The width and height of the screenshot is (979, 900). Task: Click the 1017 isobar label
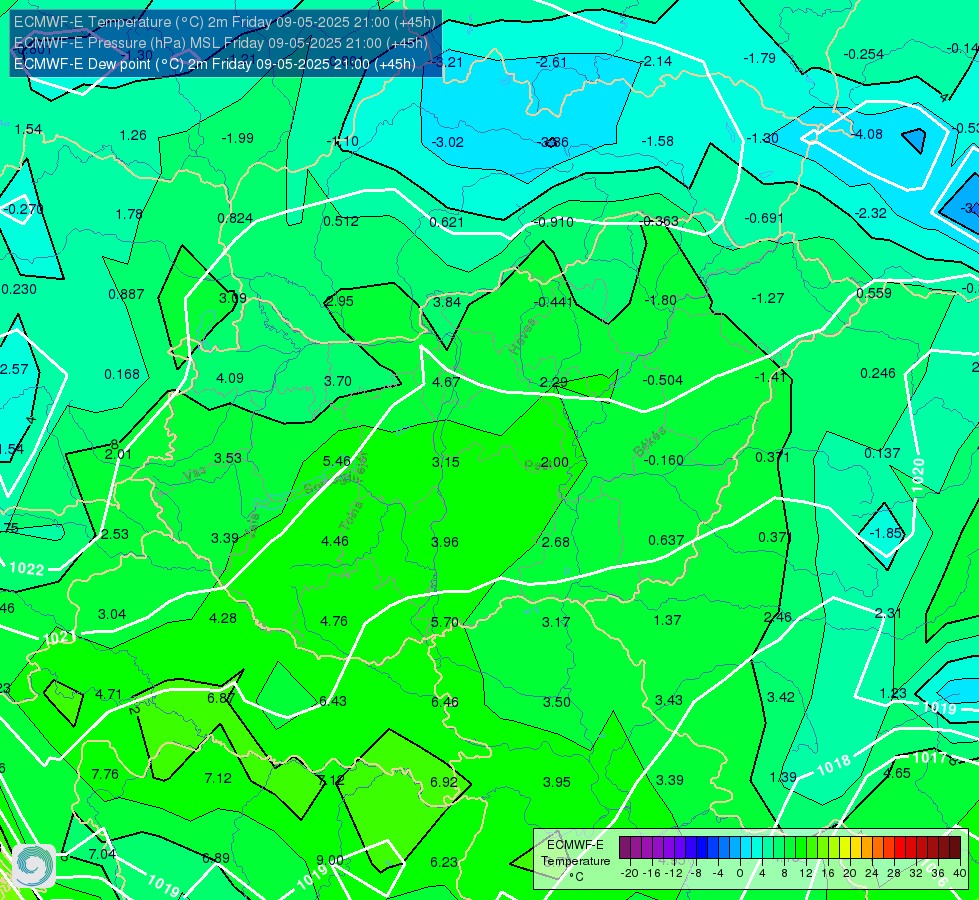930,758
